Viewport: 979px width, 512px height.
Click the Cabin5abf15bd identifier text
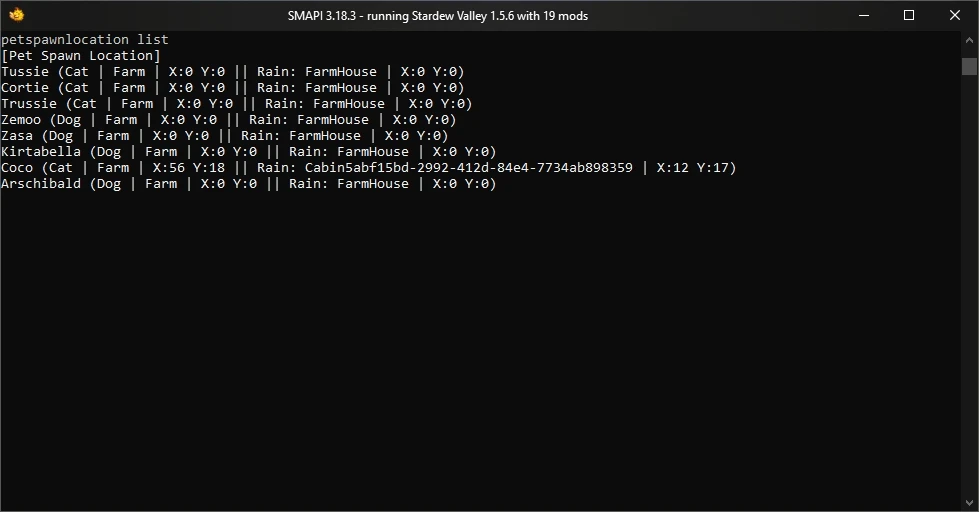(x=468, y=168)
